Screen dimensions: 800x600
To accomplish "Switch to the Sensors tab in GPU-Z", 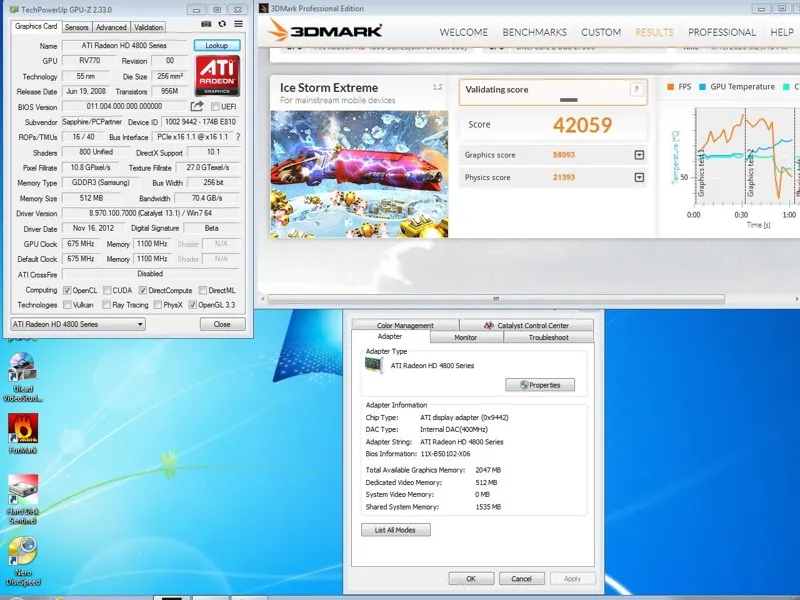I will (77, 27).
